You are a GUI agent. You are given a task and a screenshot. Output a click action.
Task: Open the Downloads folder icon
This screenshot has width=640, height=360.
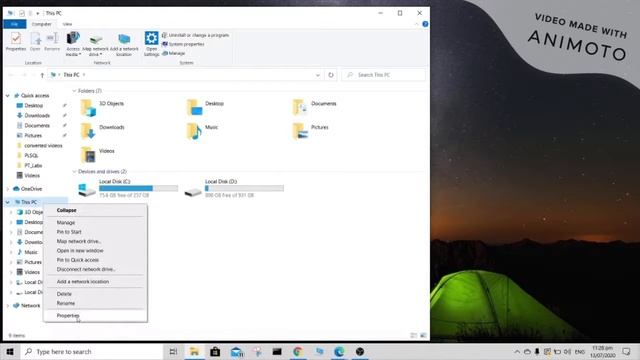point(88,131)
